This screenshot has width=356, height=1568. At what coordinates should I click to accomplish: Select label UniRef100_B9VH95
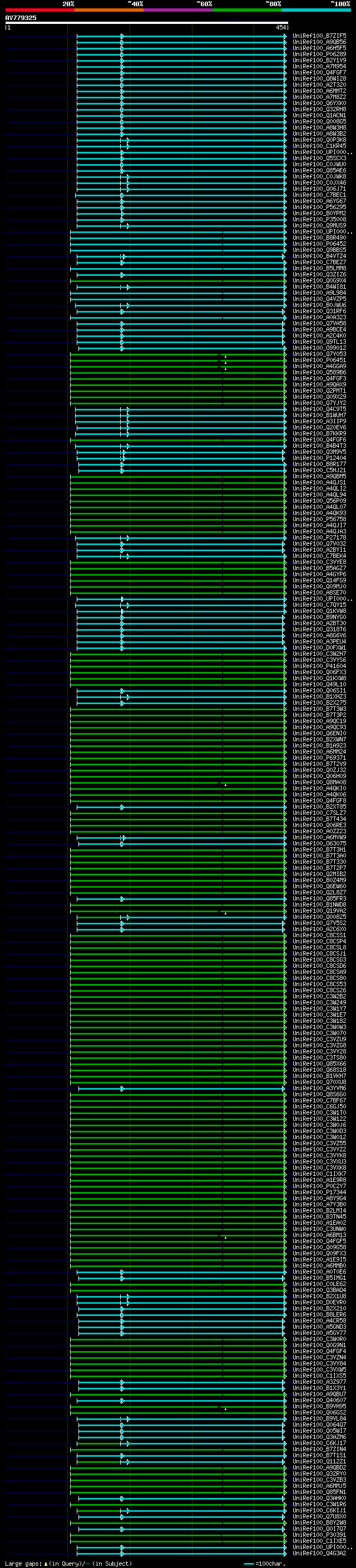(319, 1406)
